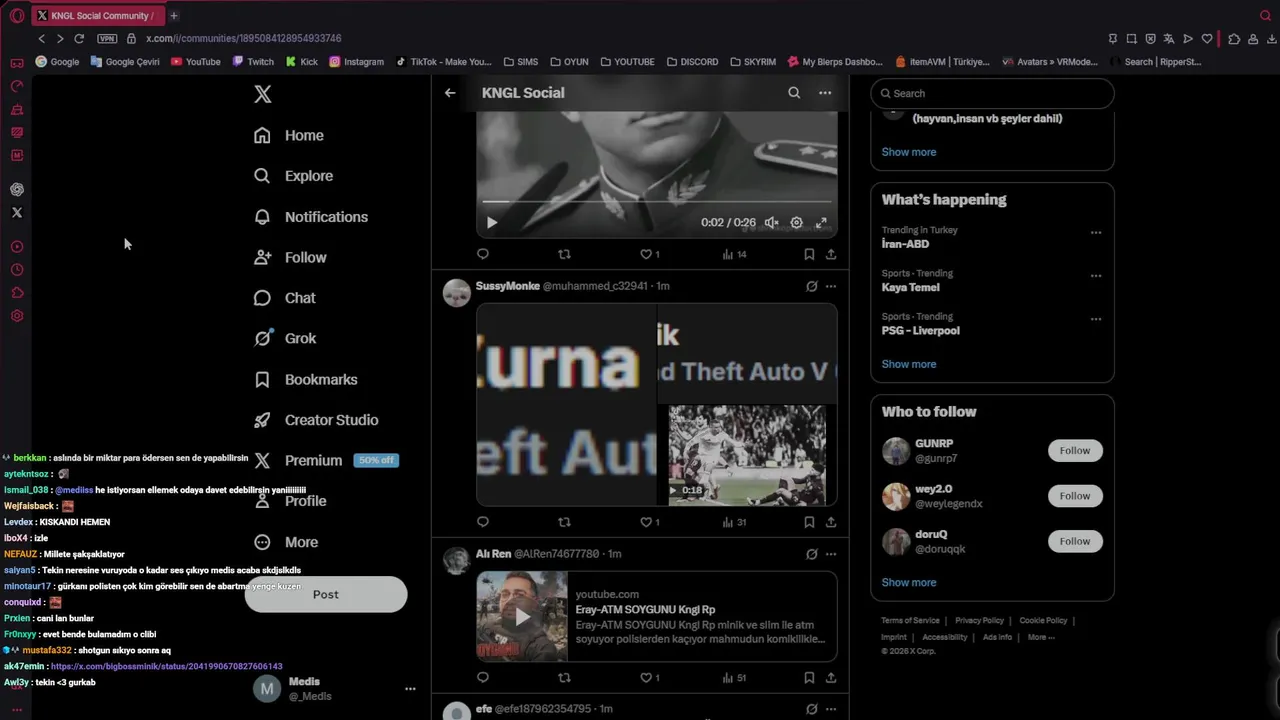Open options for İran-ABD trend
The image size is (1280, 720).
(x=1096, y=233)
